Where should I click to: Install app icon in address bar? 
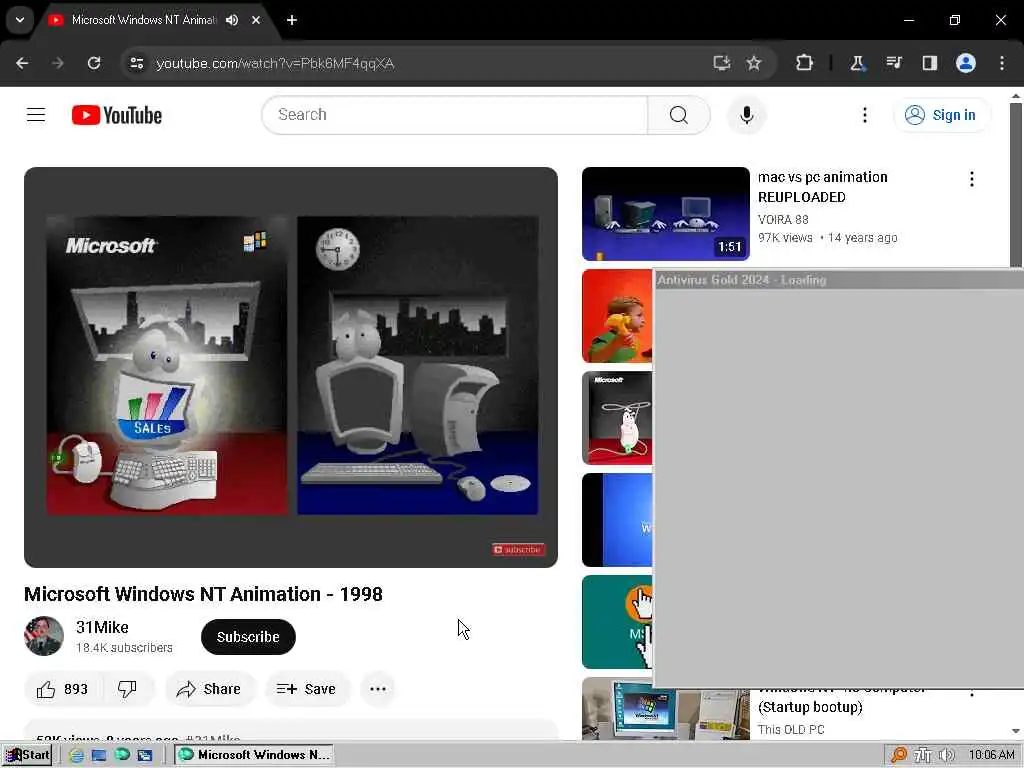click(722, 63)
